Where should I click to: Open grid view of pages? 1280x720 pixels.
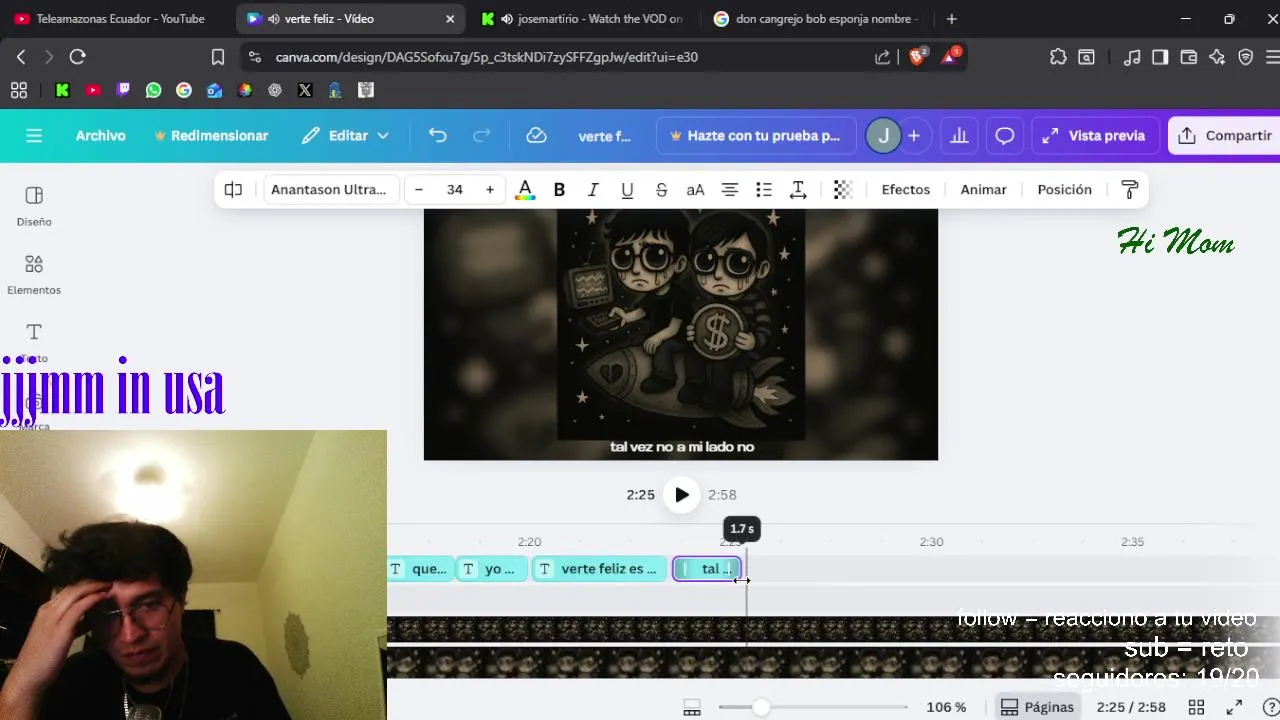coord(1196,708)
